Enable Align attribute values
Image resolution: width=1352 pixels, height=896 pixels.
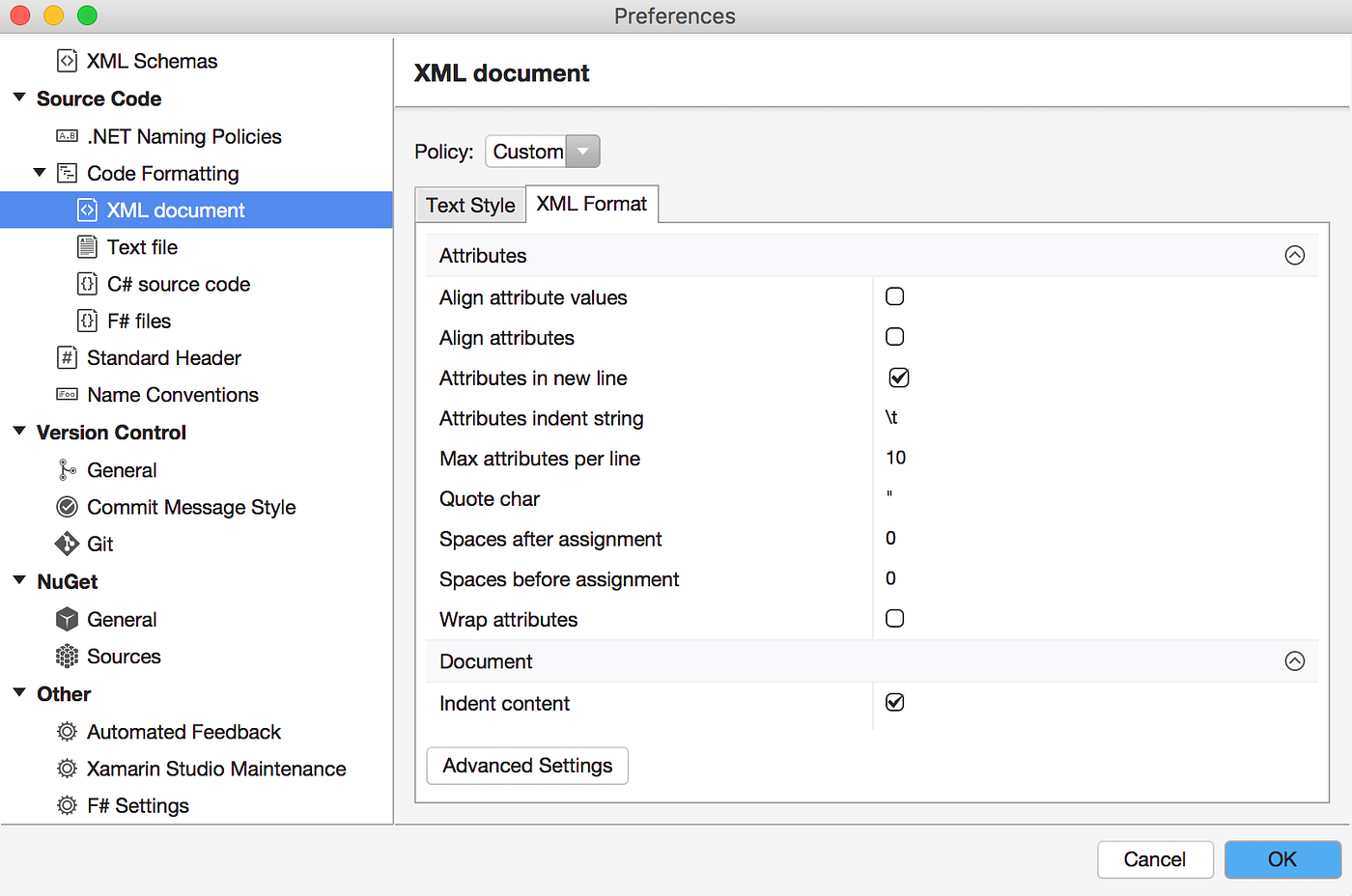tap(894, 295)
